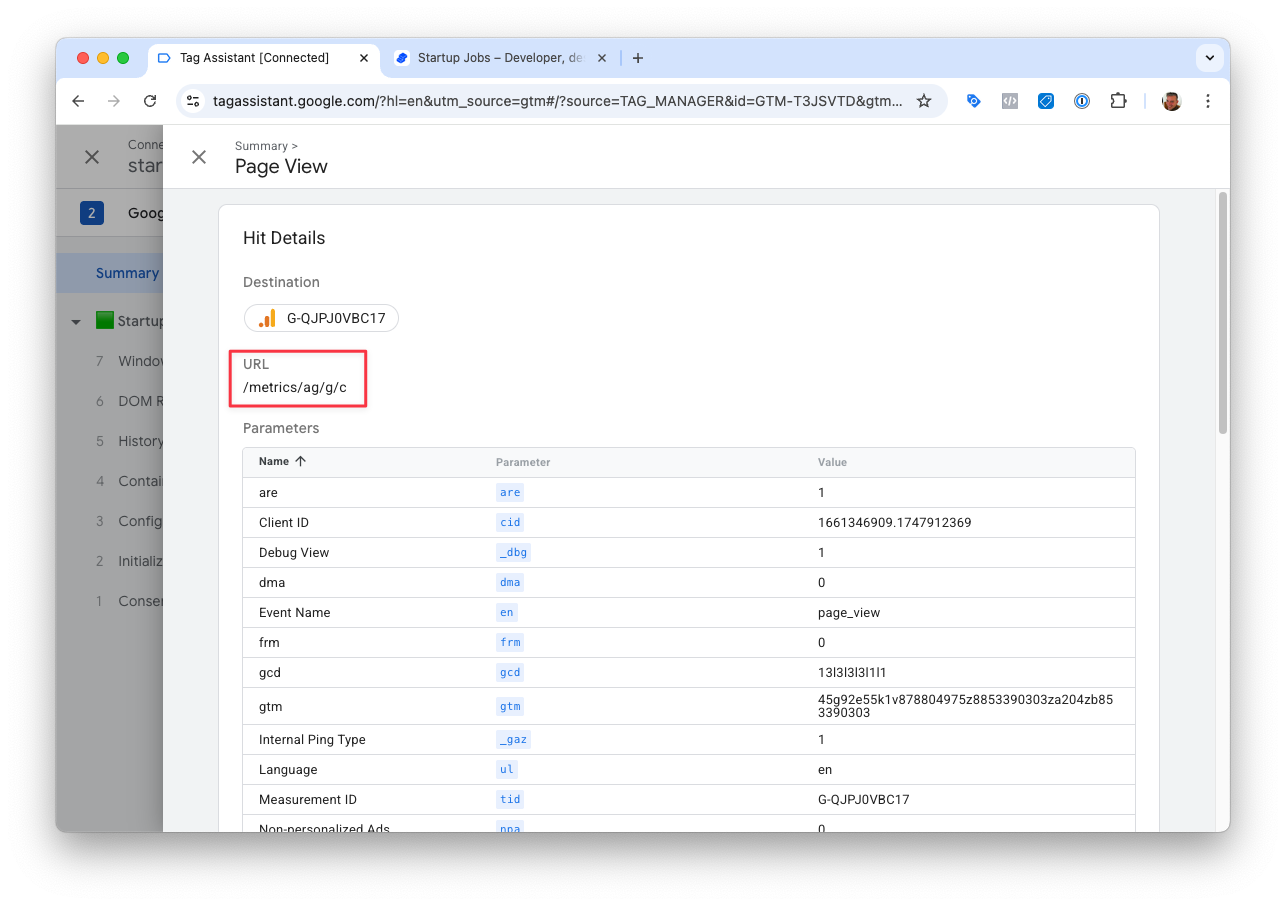1286x906 pixels.
Task: Open the gray code brackets extension
Action: [x=1010, y=101]
